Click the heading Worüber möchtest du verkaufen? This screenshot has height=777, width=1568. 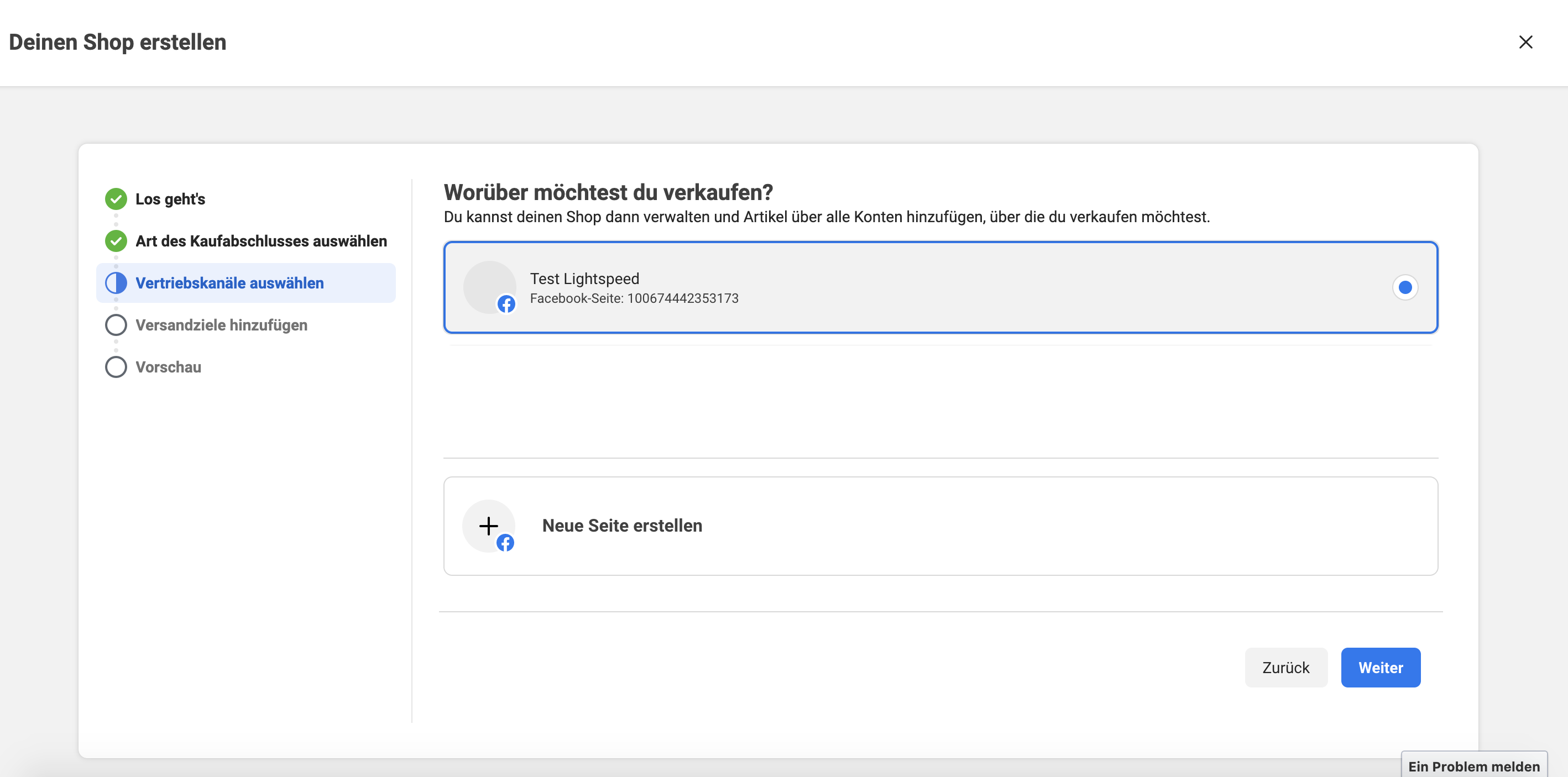pyautogui.click(x=608, y=192)
